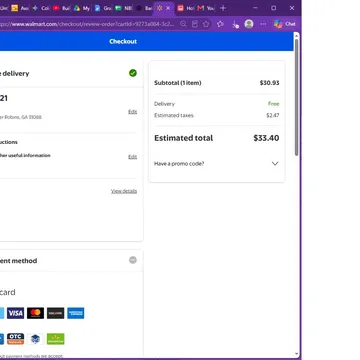Click the blue hexagon benefit card logo

[35, 339]
